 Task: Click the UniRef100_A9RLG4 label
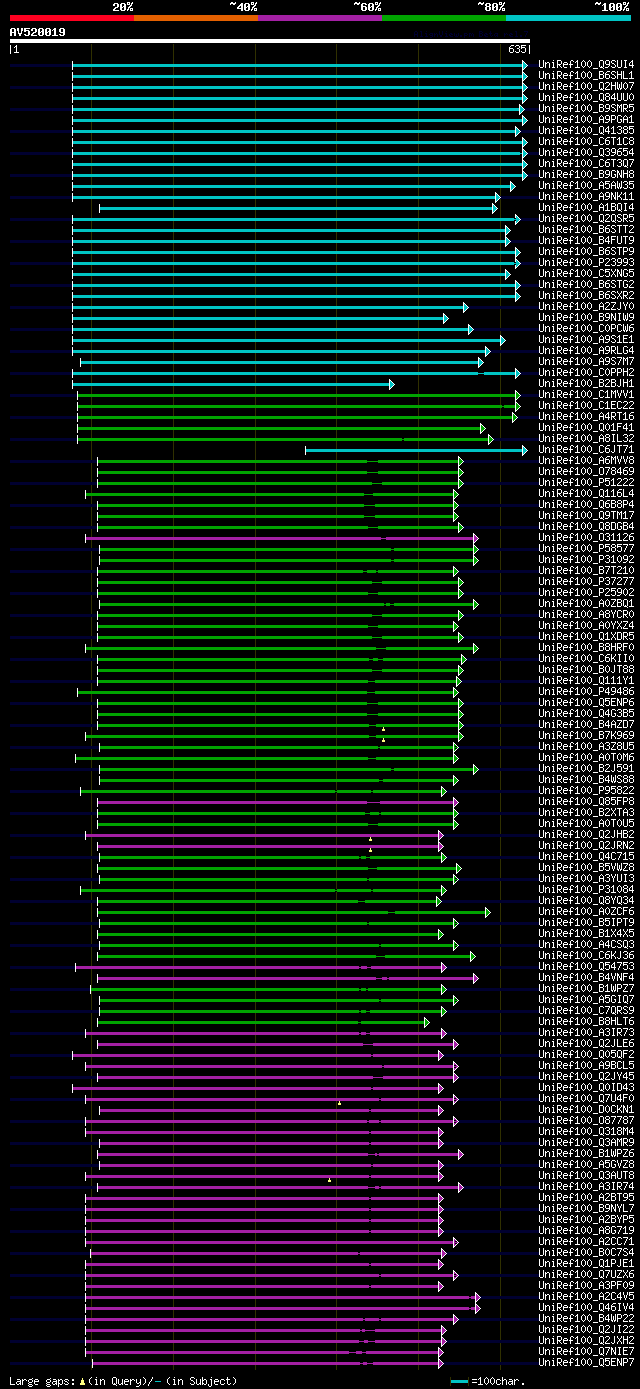[x=586, y=351]
